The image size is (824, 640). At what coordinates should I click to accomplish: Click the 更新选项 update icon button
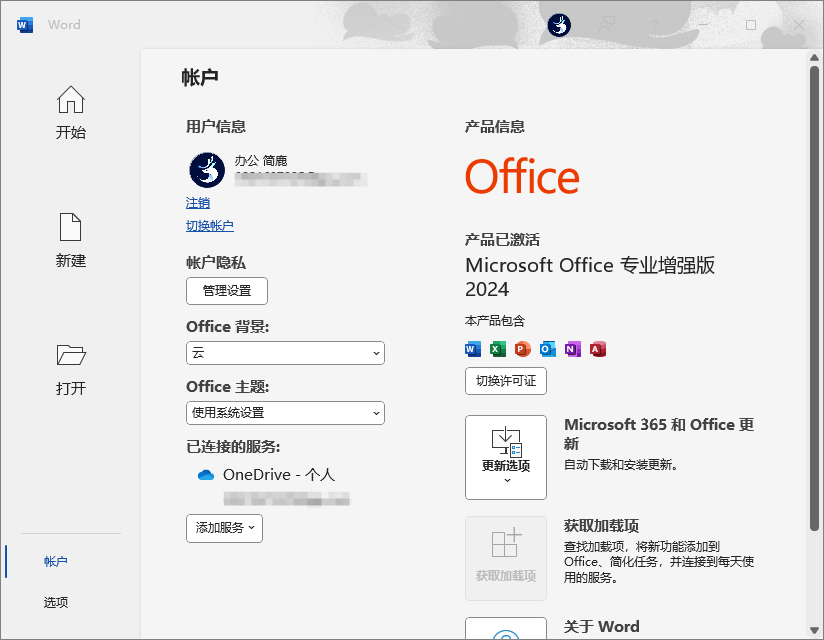click(x=506, y=457)
